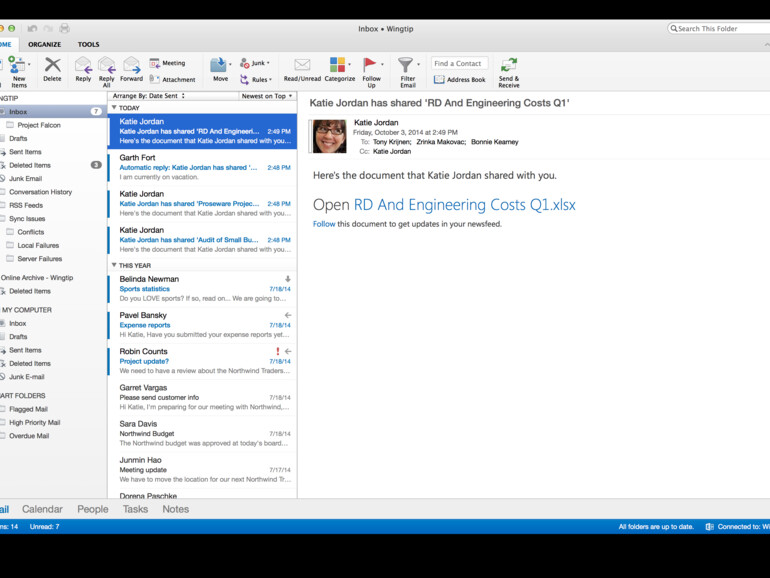770x578 pixels.
Task: Click the Search This Folder field
Action: coord(718,28)
